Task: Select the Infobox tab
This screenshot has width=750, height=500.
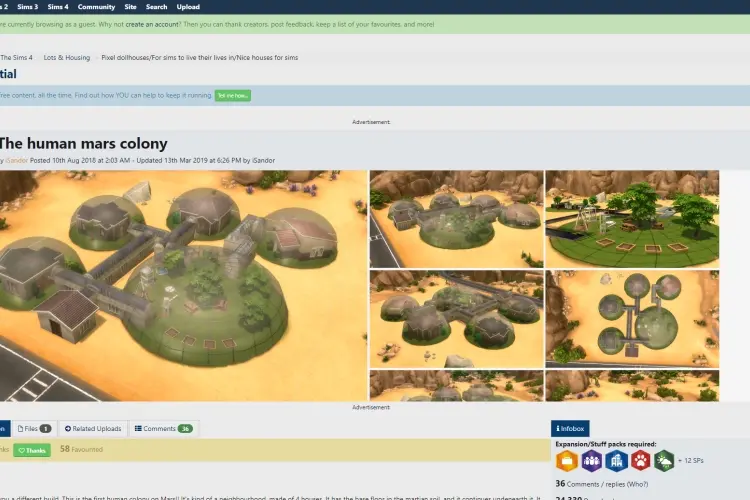Action: [x=570, y=429]
